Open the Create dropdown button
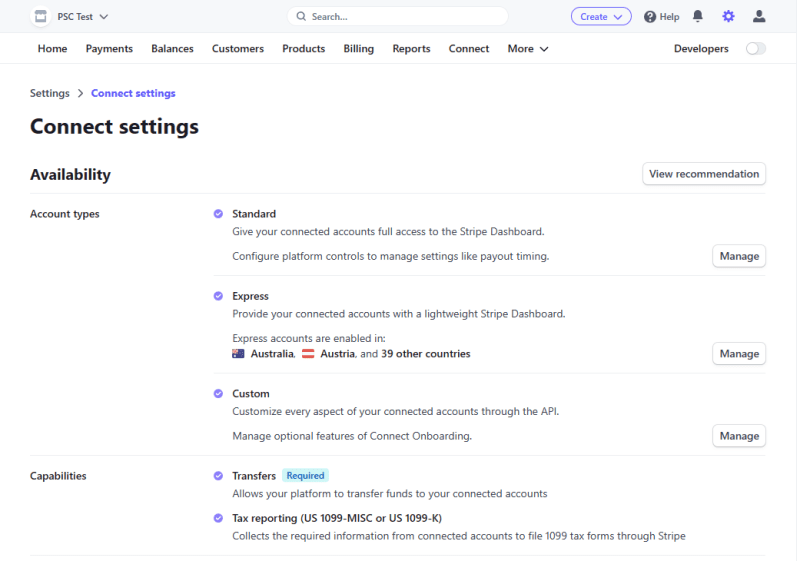The height and width of the screenshot is (561, 800). (x=601, y=17)
